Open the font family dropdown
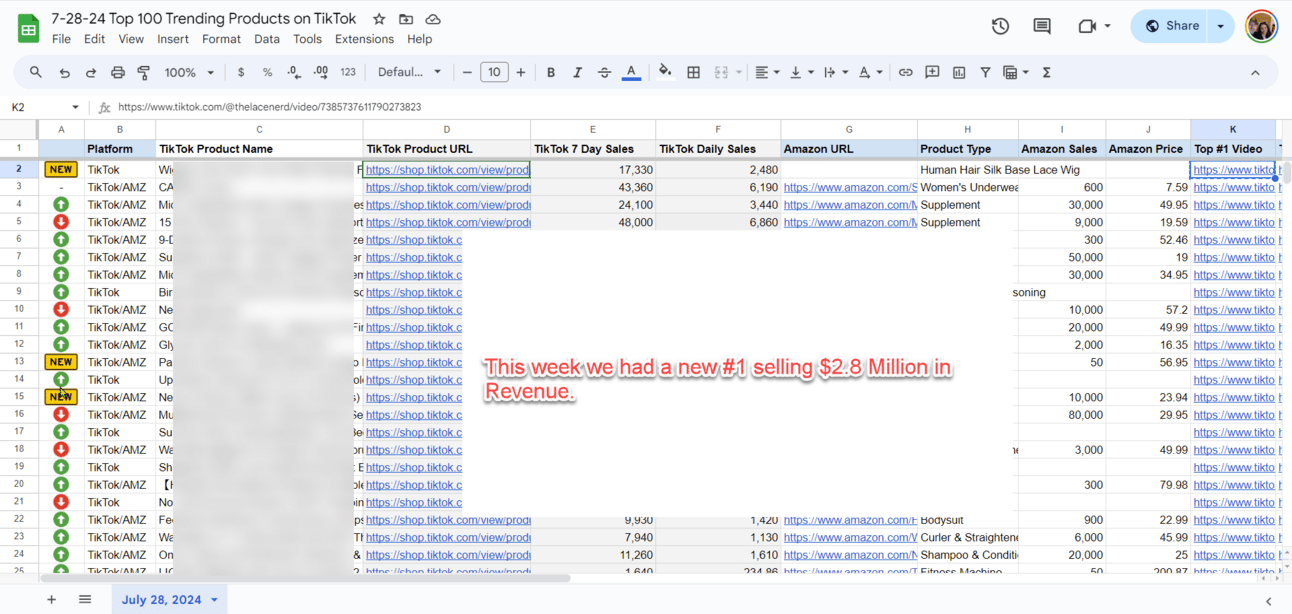Image resolution: width=1292 pixels, height=614 pixels. click(x=409, y=72)
